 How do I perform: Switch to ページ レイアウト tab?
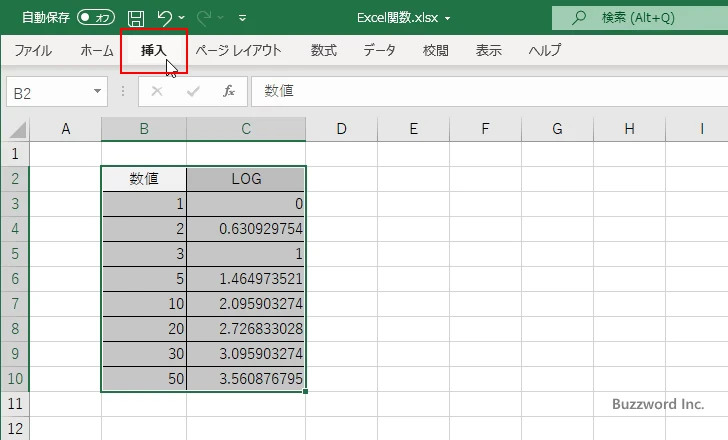pos(239,50)
